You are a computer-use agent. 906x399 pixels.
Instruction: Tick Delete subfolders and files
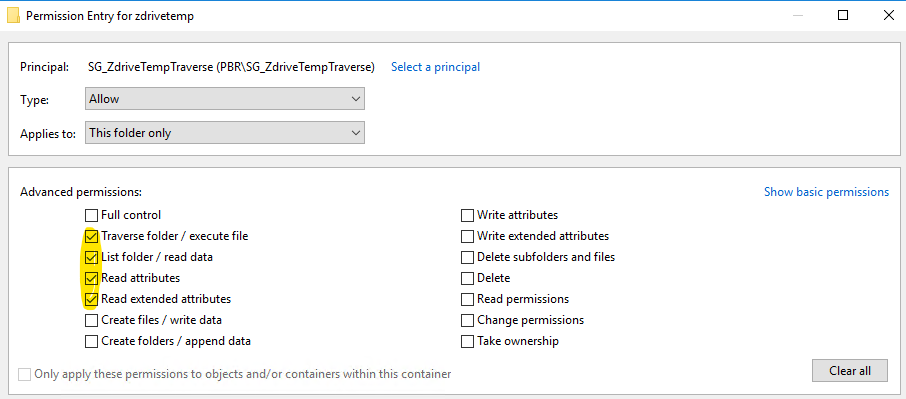tap(467, 257)
